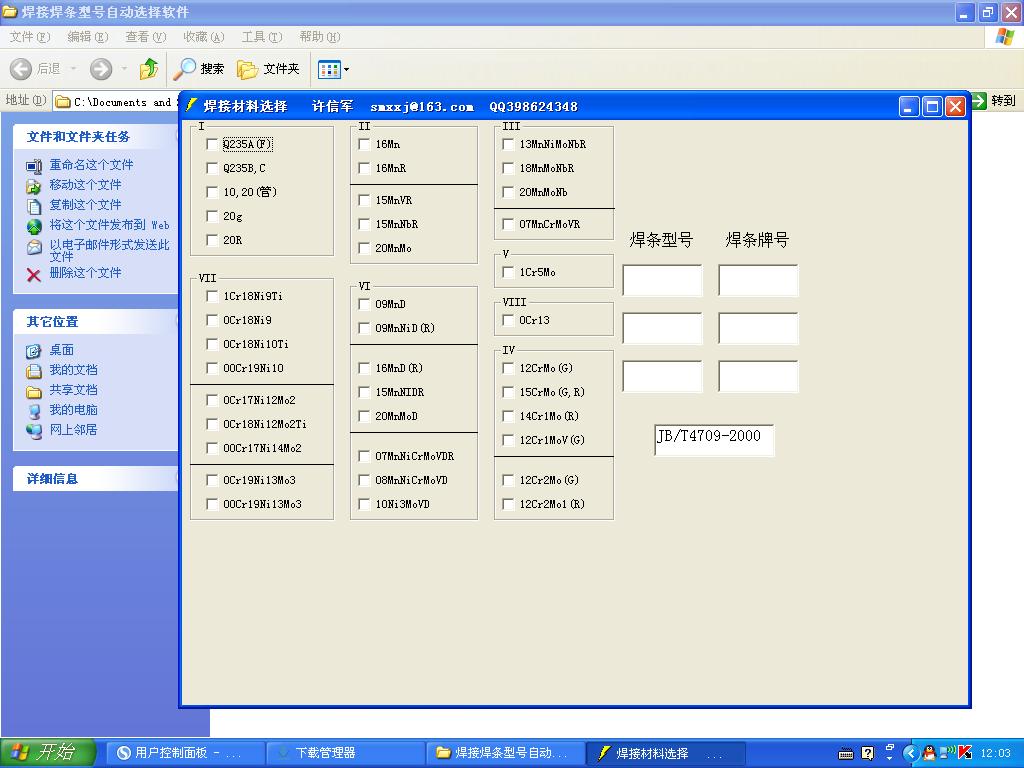This screenshot has height=768, width=1024.
Task: Click the 共享文档 folder icon
Action: 34,391
